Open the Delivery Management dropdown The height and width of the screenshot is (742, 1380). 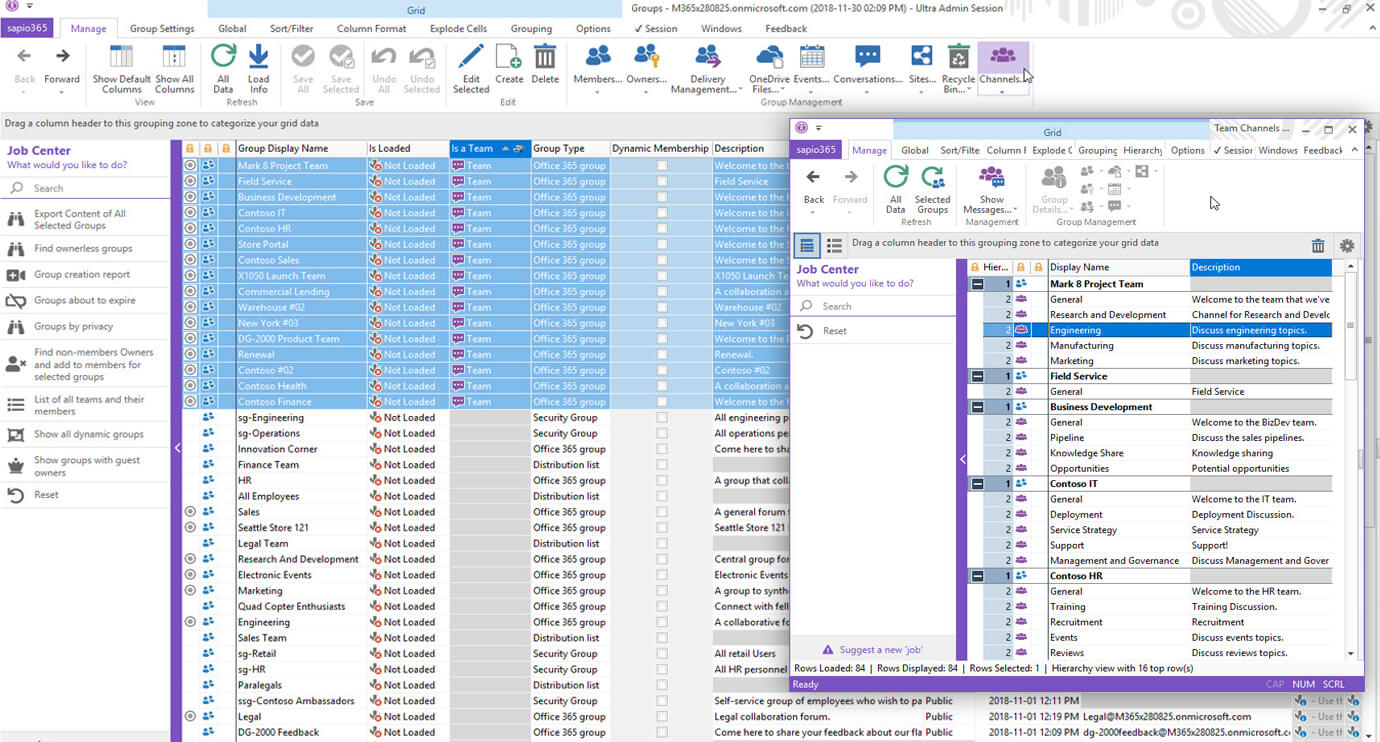click(707, 70)
